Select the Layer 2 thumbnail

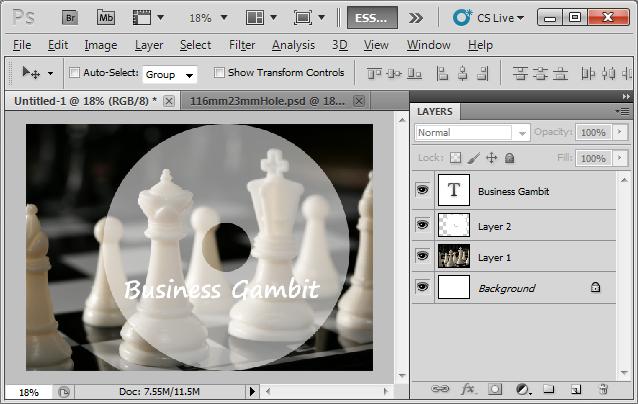pos(453,225)
